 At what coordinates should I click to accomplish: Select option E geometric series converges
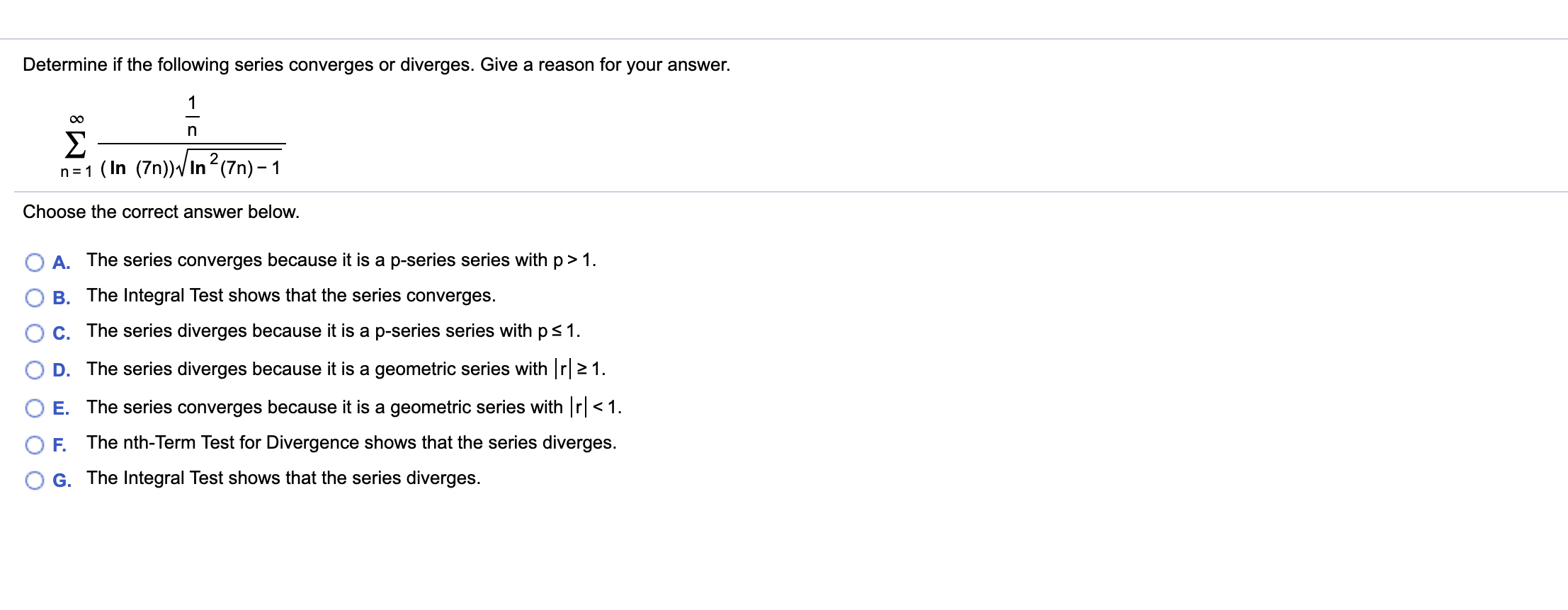(x=35, y=408)
